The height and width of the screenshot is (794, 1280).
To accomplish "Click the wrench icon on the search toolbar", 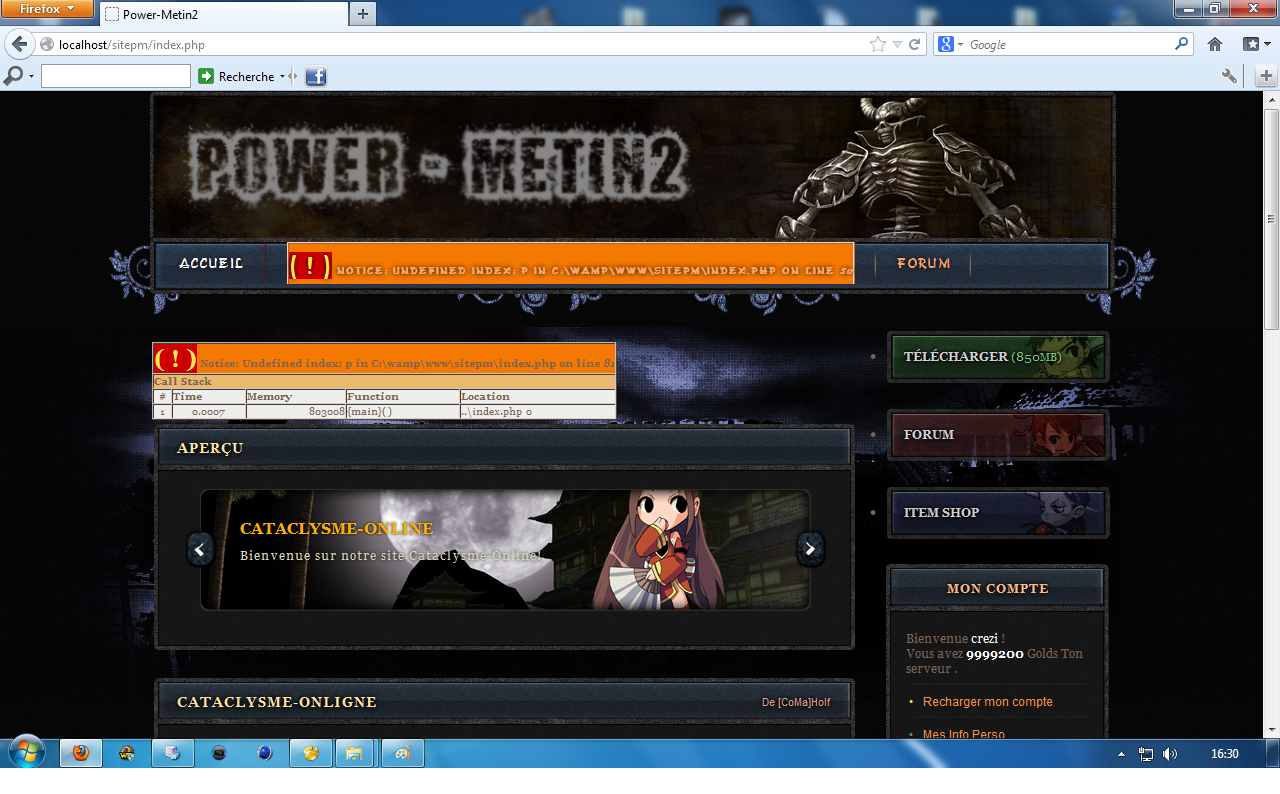I will (1230, 76).
